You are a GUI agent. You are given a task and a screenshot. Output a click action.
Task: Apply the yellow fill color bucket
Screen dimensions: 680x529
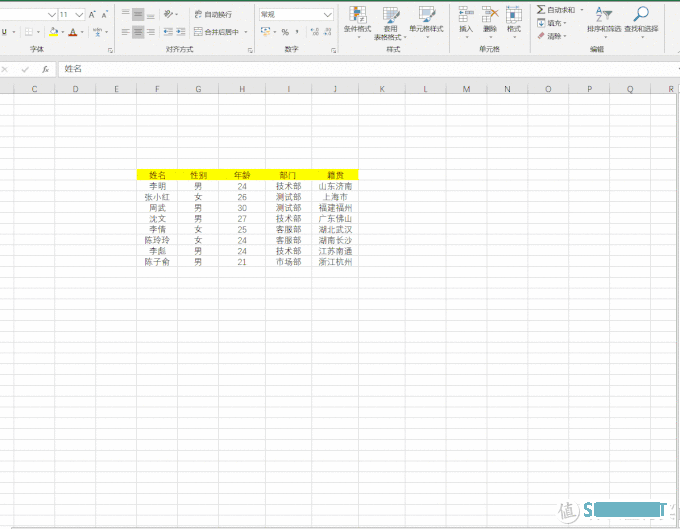click(x=53, y=32)
